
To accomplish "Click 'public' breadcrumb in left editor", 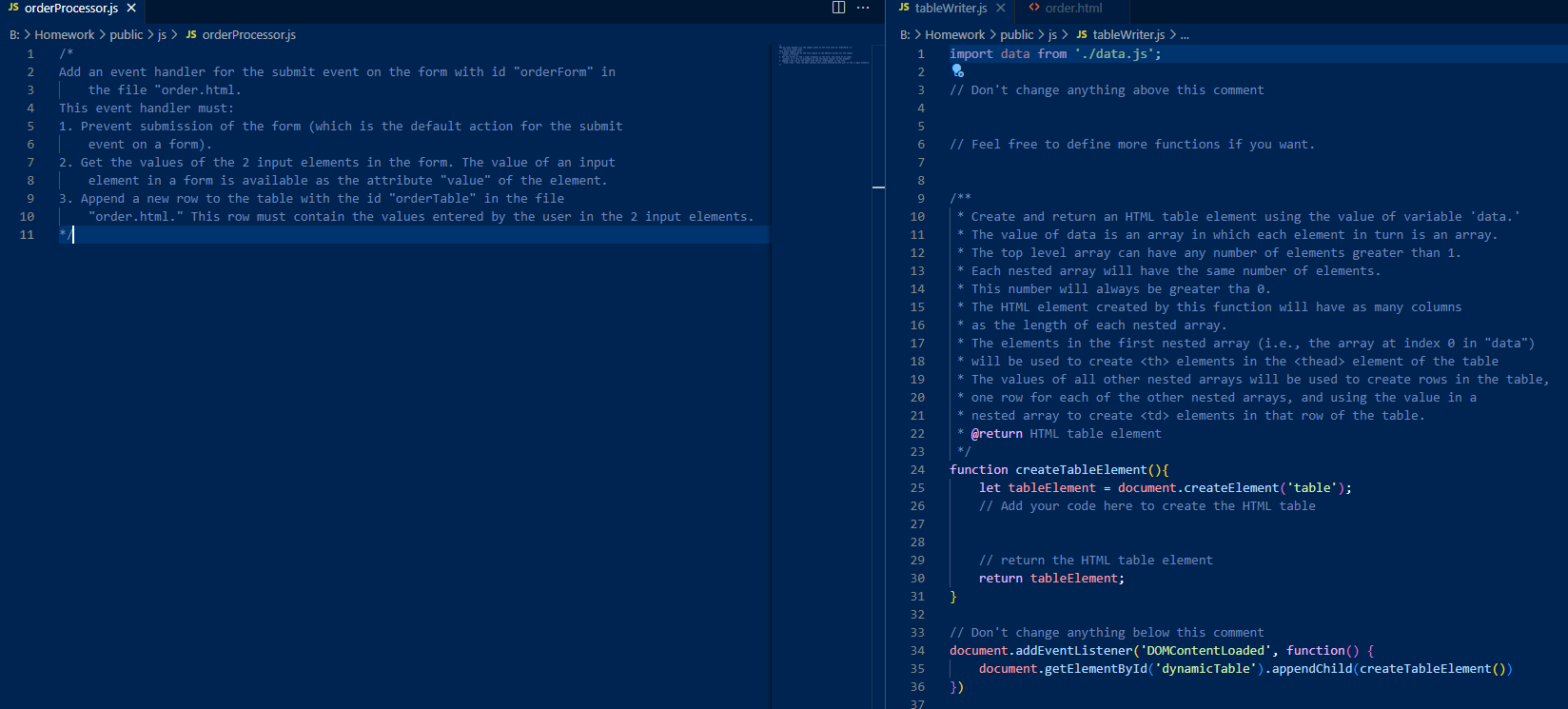I will tap(126, 34).
